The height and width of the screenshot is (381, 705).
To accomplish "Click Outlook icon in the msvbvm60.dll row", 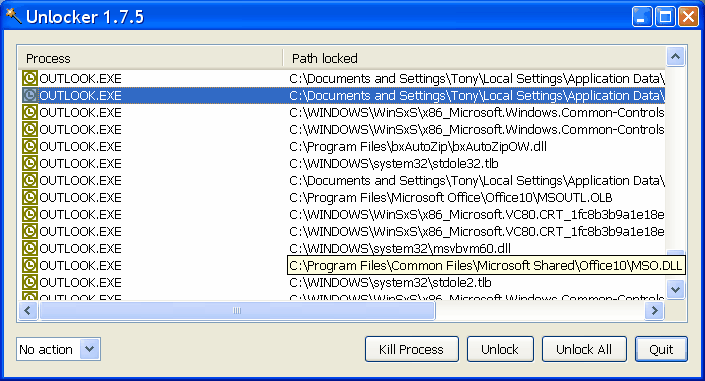I will point(30,248).
